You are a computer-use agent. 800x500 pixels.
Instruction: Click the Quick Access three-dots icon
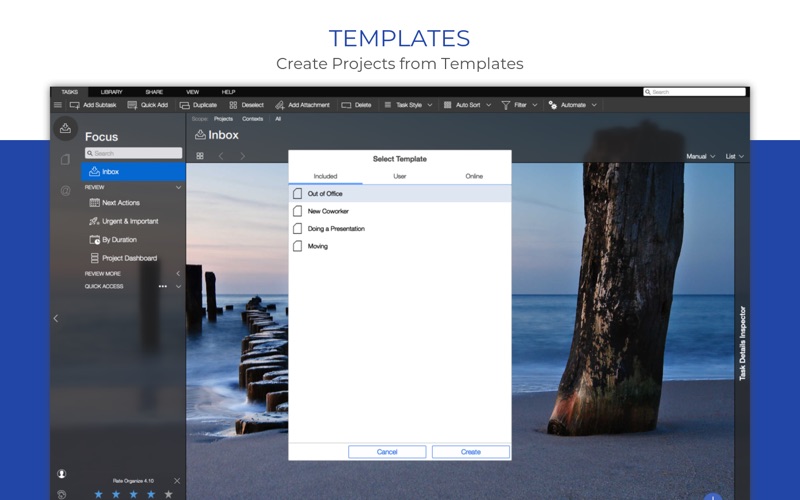[x=163, y=286]
